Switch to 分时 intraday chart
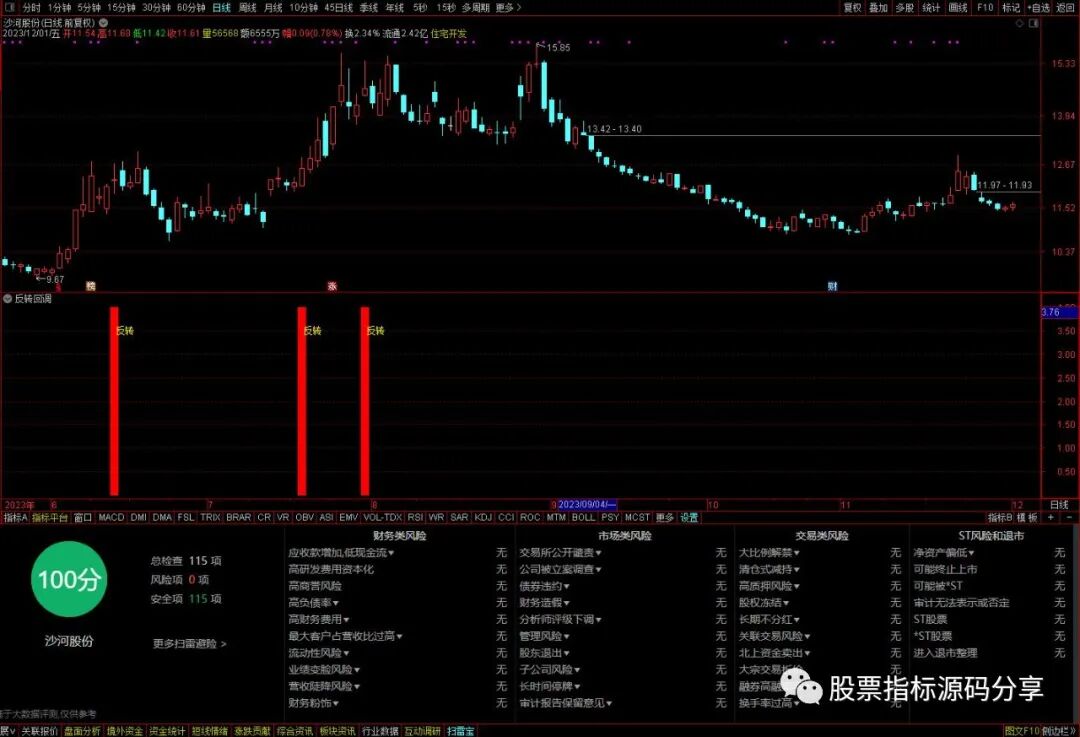 [x=32, y=8]
